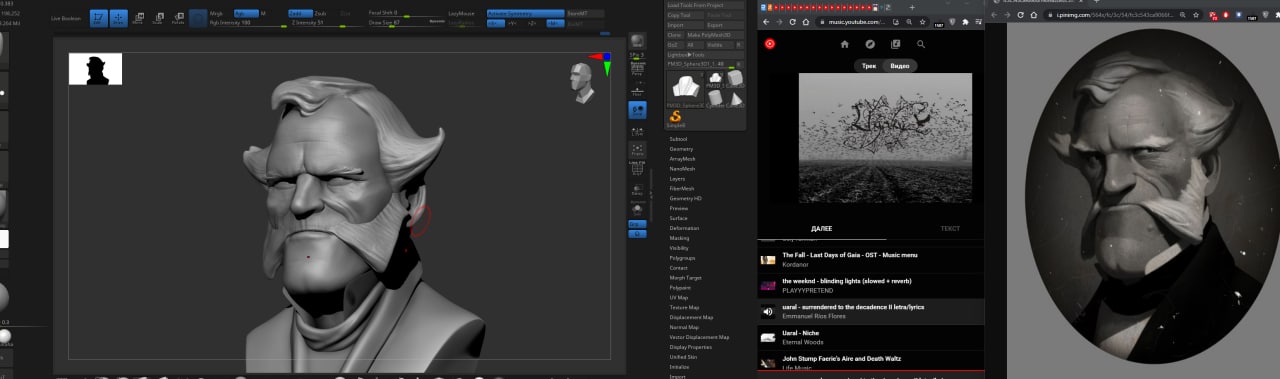Click the head-shaped camera view indicator in viewport

[581, 82]
